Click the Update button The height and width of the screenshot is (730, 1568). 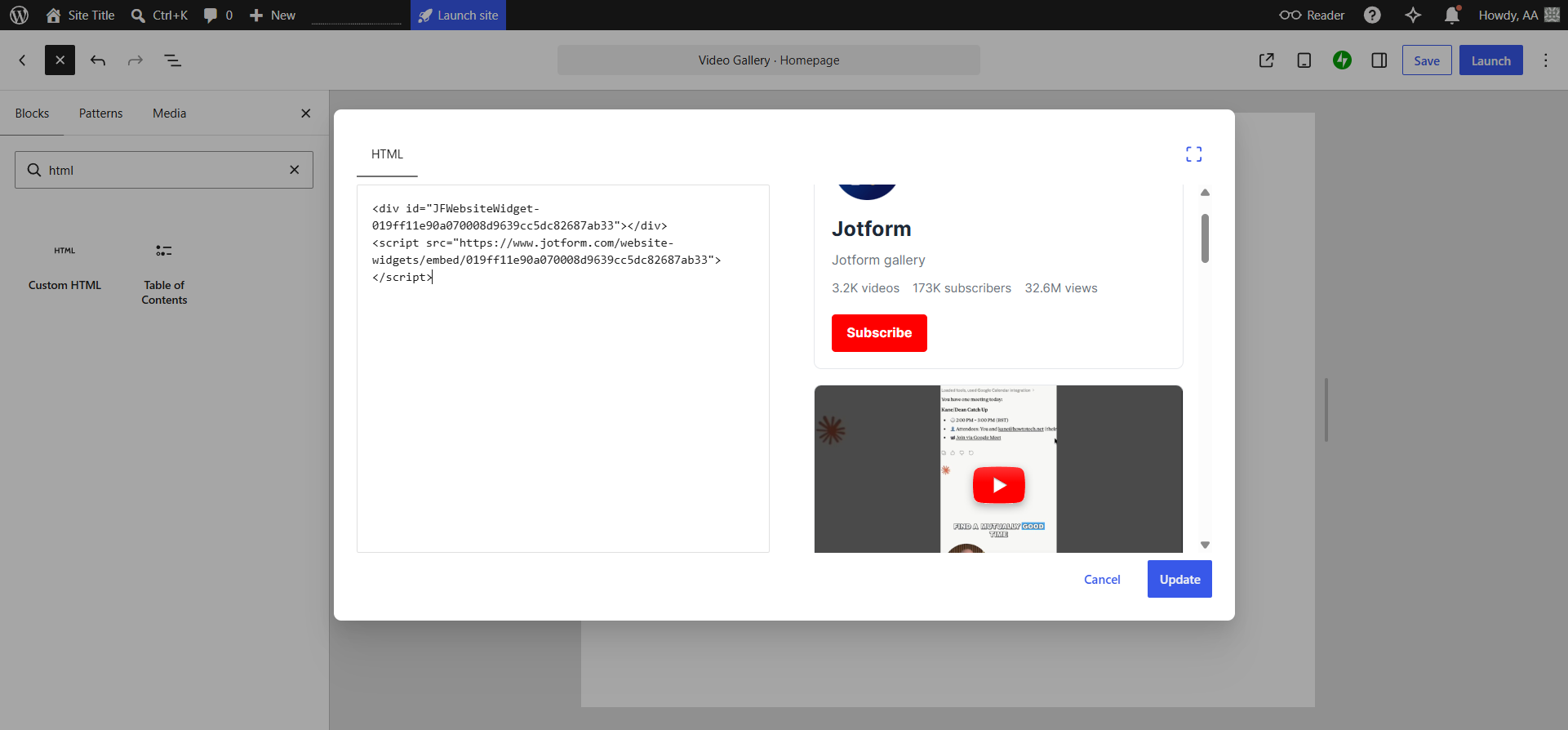(1179, 579)
